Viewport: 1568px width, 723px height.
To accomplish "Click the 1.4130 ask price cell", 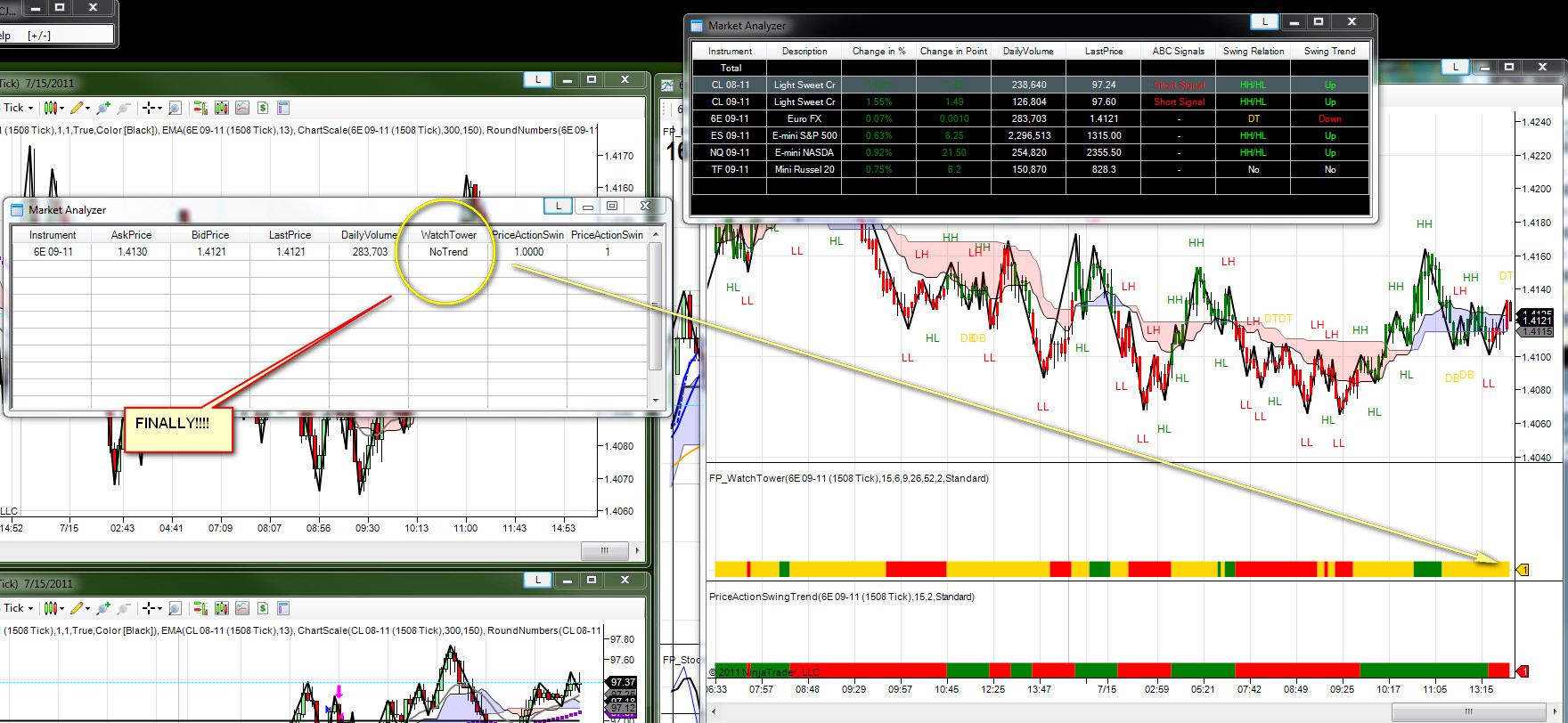I will [131, 252].
